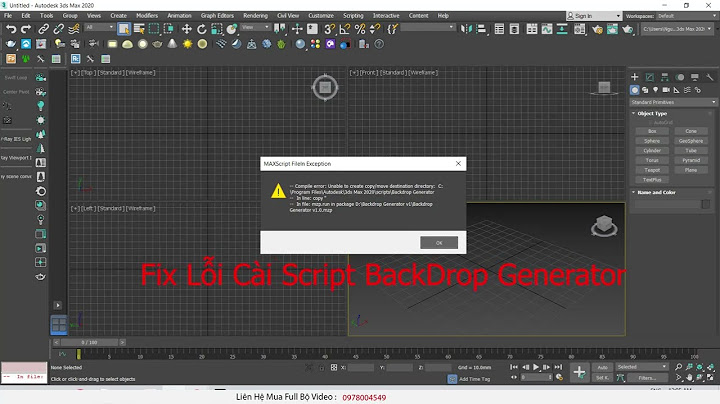Image resolution: width=720 pixels, height=404 pixels.
Task: Switch to the Hierarchy panel tab icon
Action: coord(664,77)
